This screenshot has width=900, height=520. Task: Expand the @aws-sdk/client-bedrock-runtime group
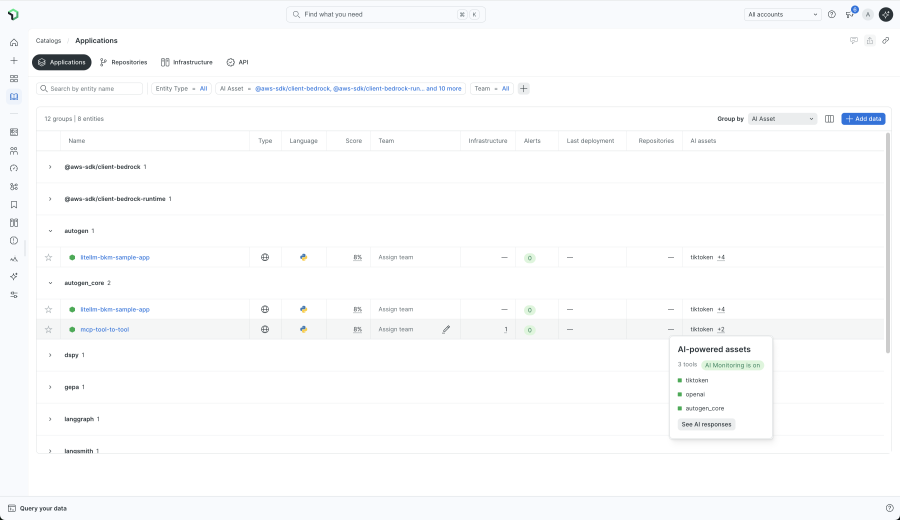tap(50, 199)
